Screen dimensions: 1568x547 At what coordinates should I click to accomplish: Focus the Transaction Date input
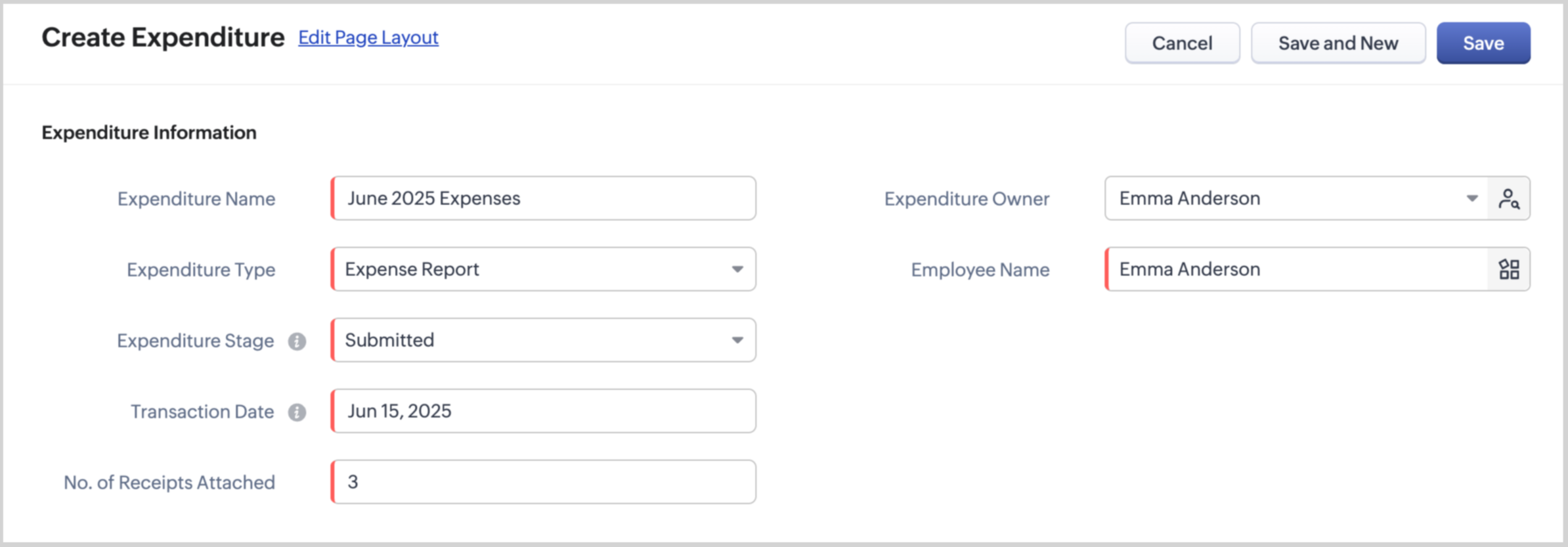coord(544,411)
